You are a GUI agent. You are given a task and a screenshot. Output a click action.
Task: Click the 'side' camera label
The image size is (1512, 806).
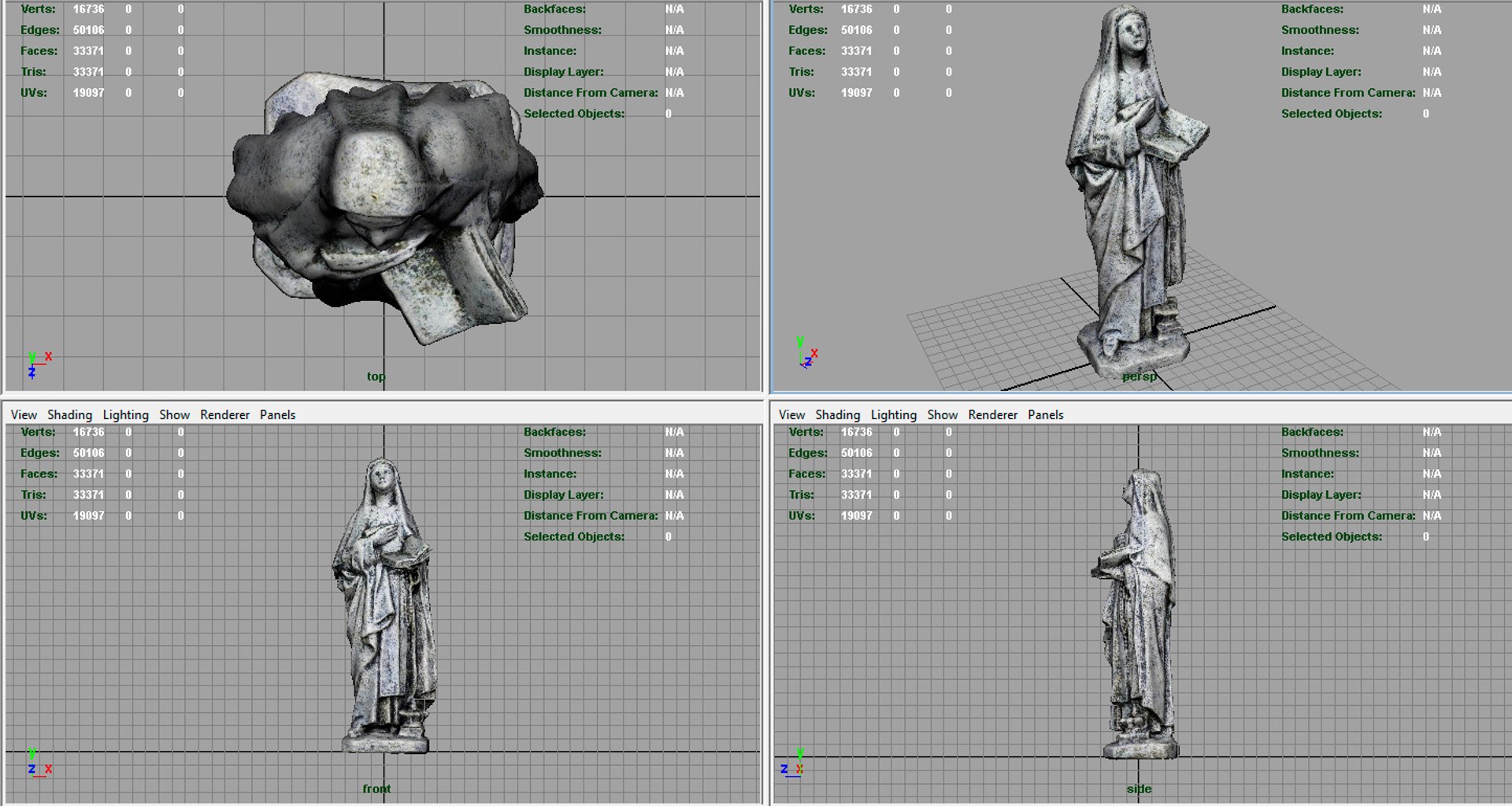point(1139,789)
